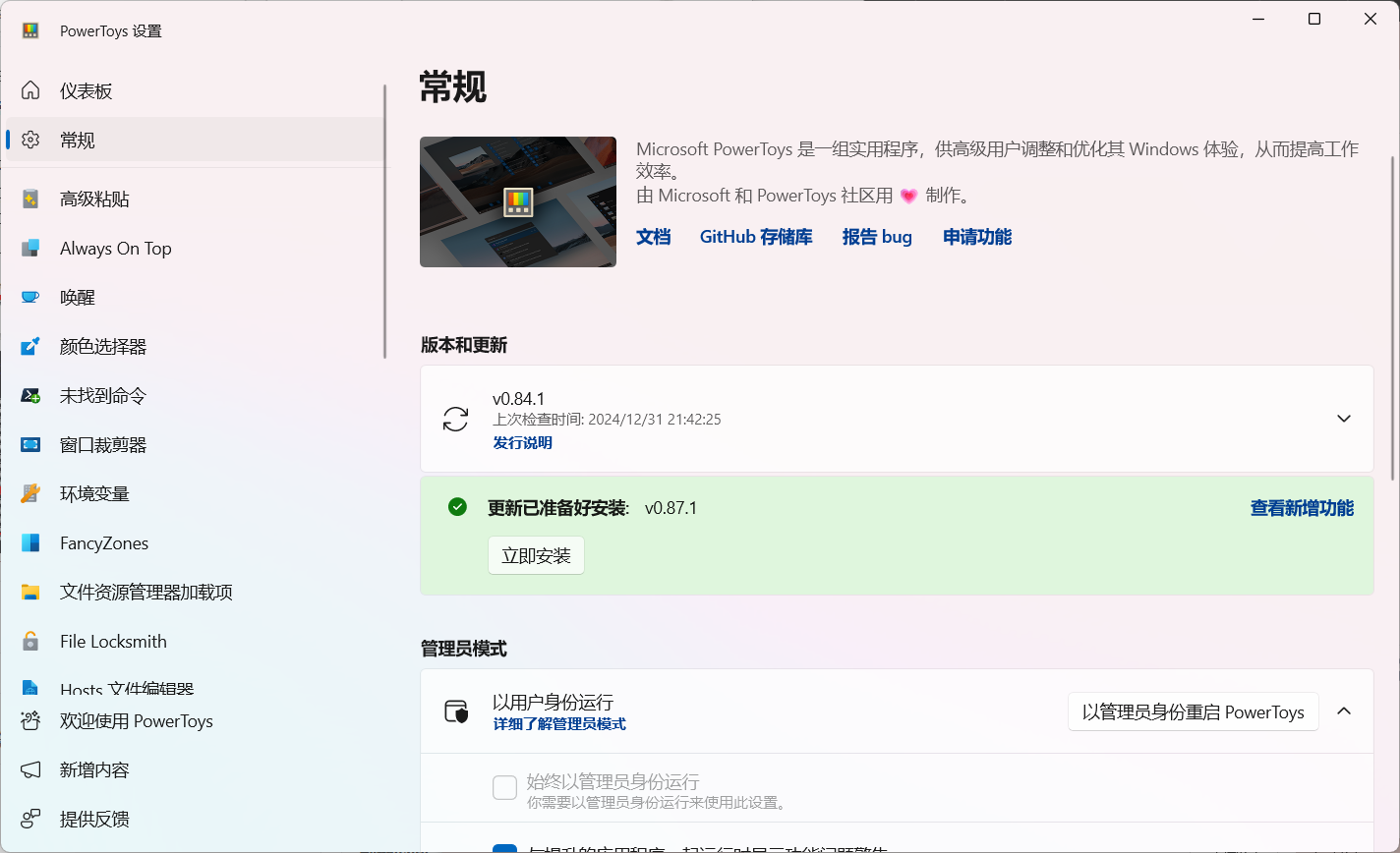1400x853 pixels.
Task: Click the shield icon next to 以用户身份运行
Action: (x=456, y=711)
